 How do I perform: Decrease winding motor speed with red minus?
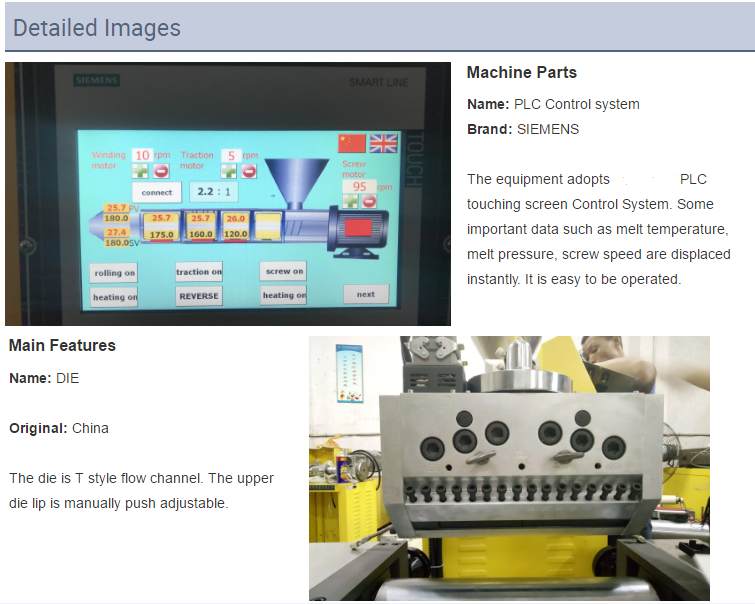pyautogui.click(x=161, y=171)
